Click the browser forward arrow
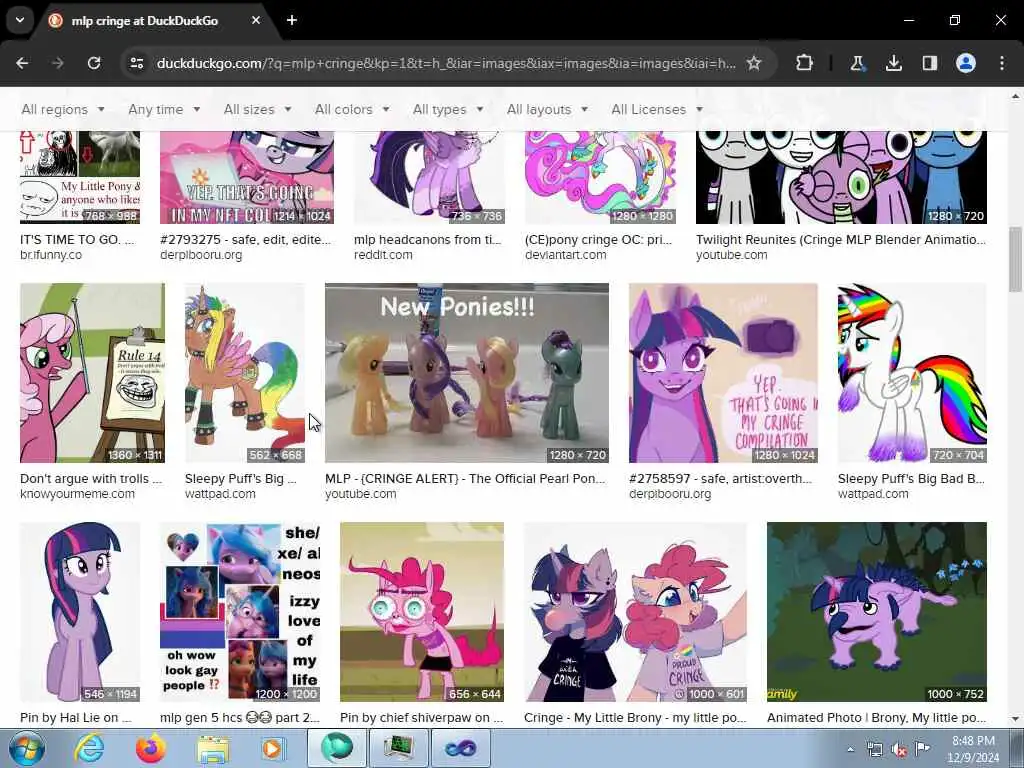 point(58,63)
